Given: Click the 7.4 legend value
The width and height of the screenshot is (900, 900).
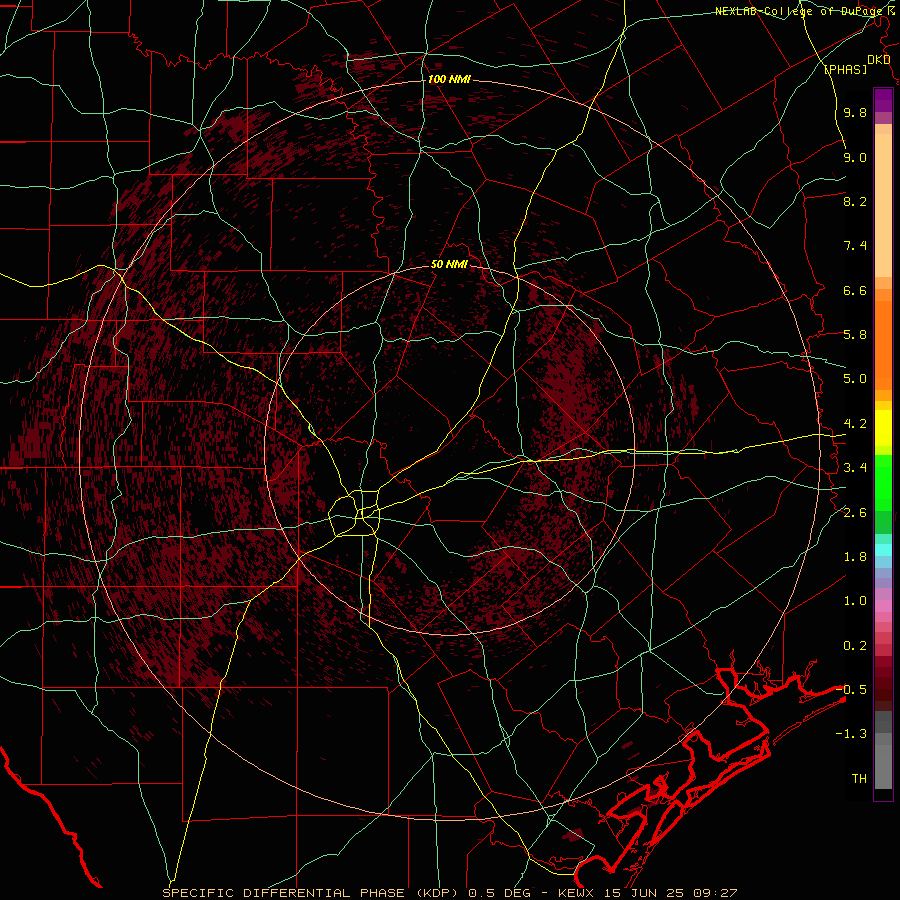Looking at the screenshot, I should (855, 245).
